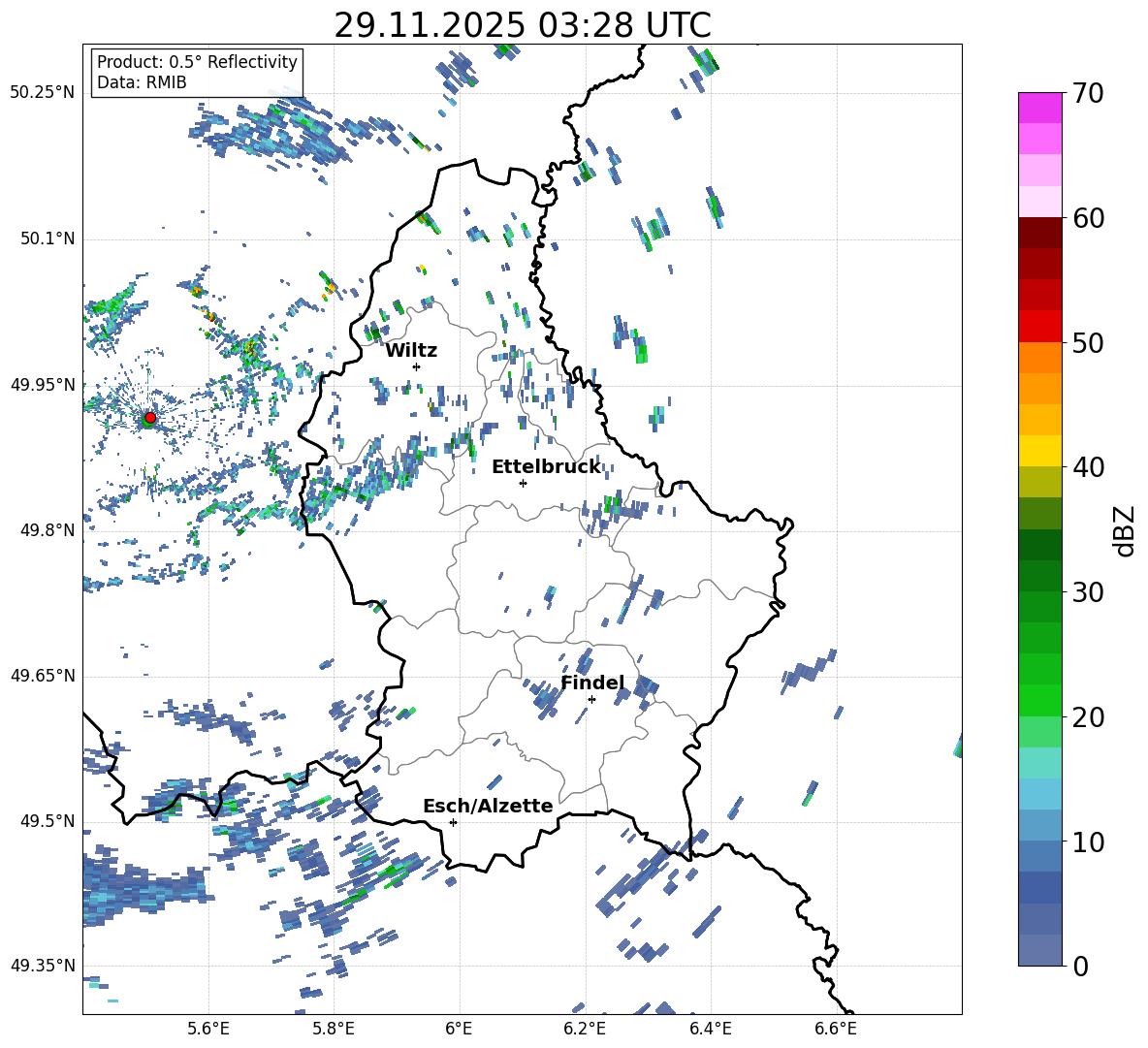Click the Findel station cross marker
The image size is (1148, 1048).
pos(591,699)
